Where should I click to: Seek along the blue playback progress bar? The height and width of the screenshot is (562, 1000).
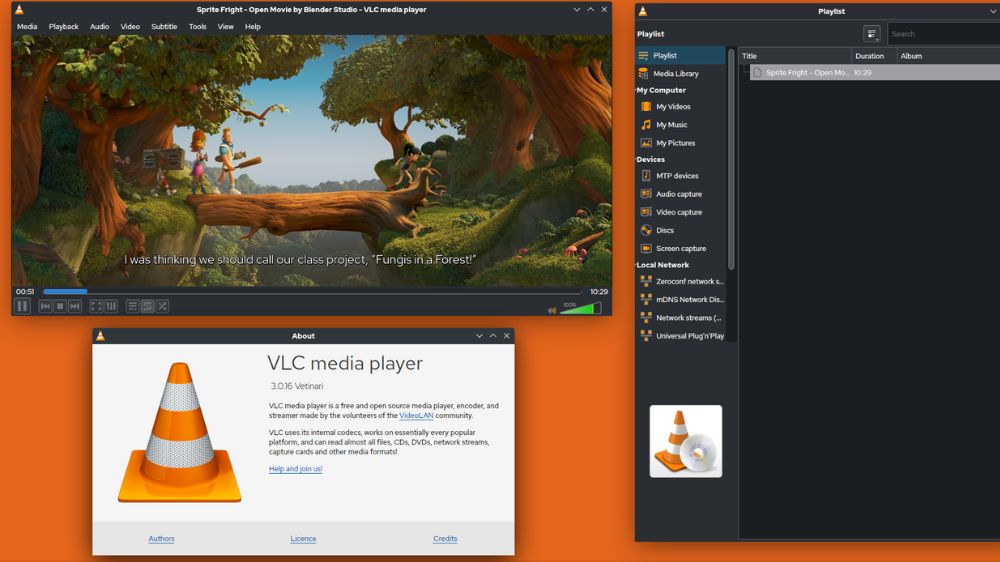coord(312,292)
